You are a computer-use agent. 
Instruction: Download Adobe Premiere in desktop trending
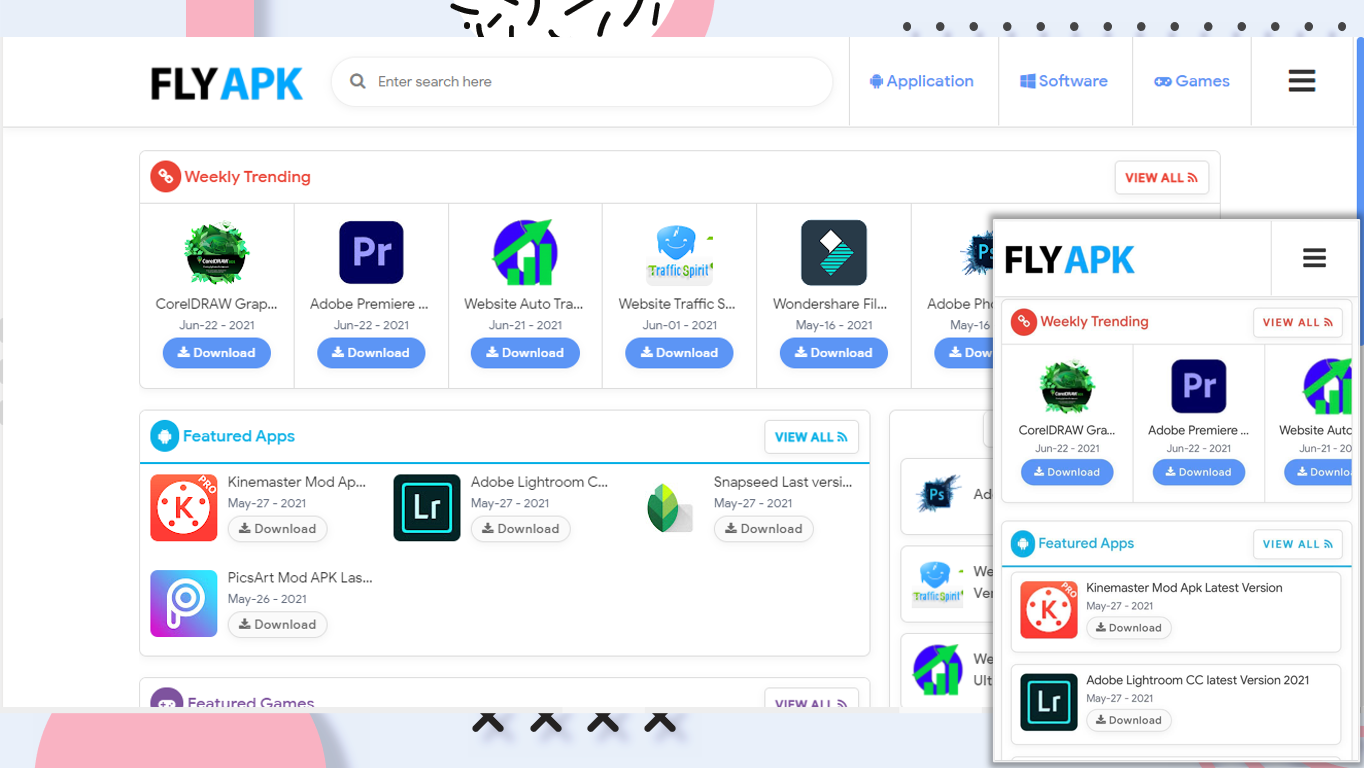(x=371, y=353)
